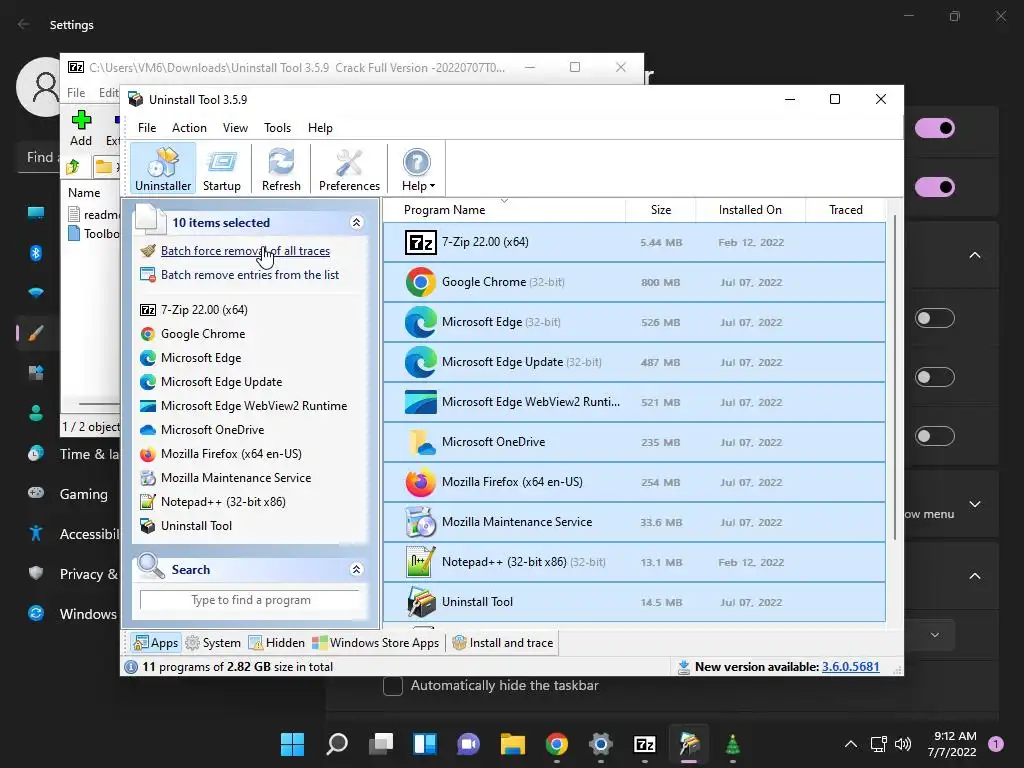Open File Explorer from taskbar

(513, 744)
